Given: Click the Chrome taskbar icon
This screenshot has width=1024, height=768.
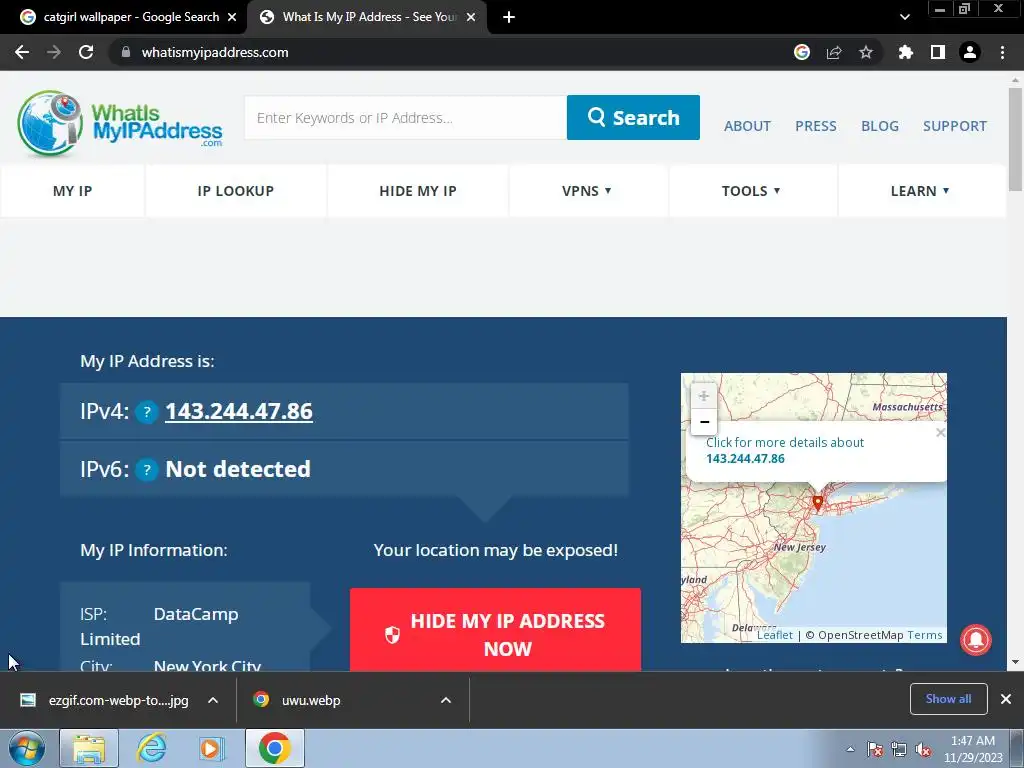Looking at the screenshot, I should [x=274, y=748].
